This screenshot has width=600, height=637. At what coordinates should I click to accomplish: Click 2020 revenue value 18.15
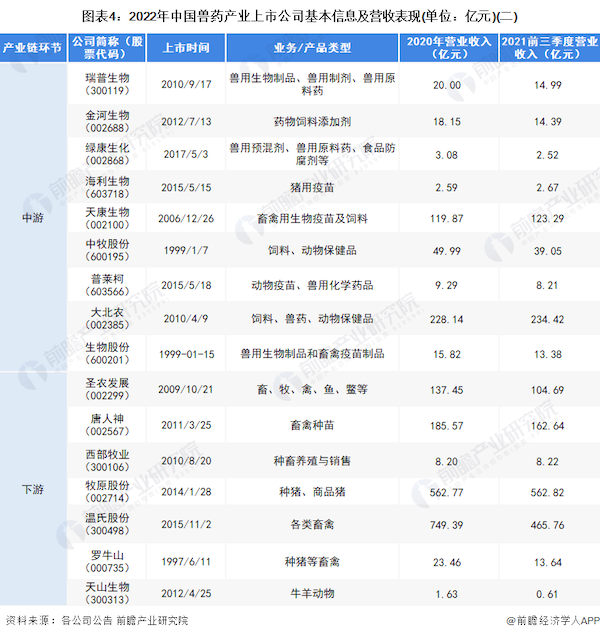tap(446, 122)
